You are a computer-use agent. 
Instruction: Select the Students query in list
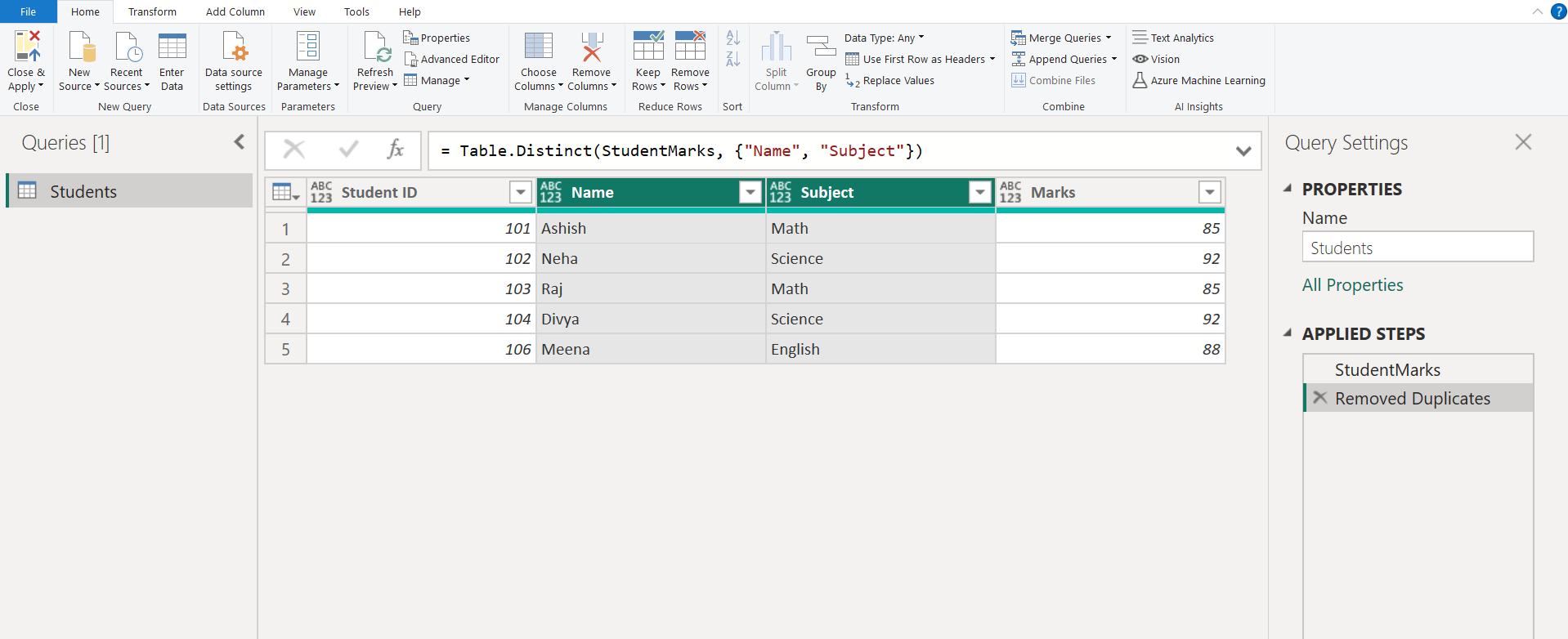click(x=83, y=191)
